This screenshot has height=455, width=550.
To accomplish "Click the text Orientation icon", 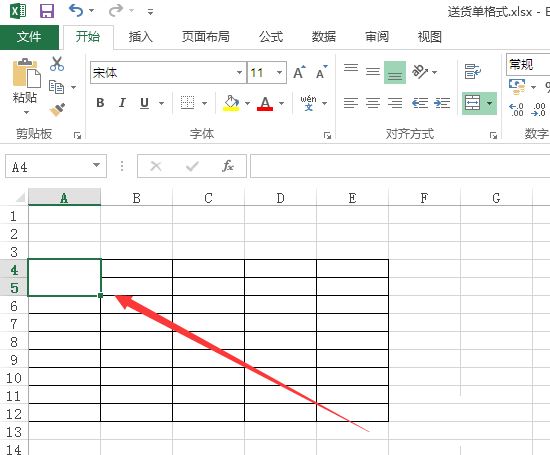I will click(x=420, y=72).
